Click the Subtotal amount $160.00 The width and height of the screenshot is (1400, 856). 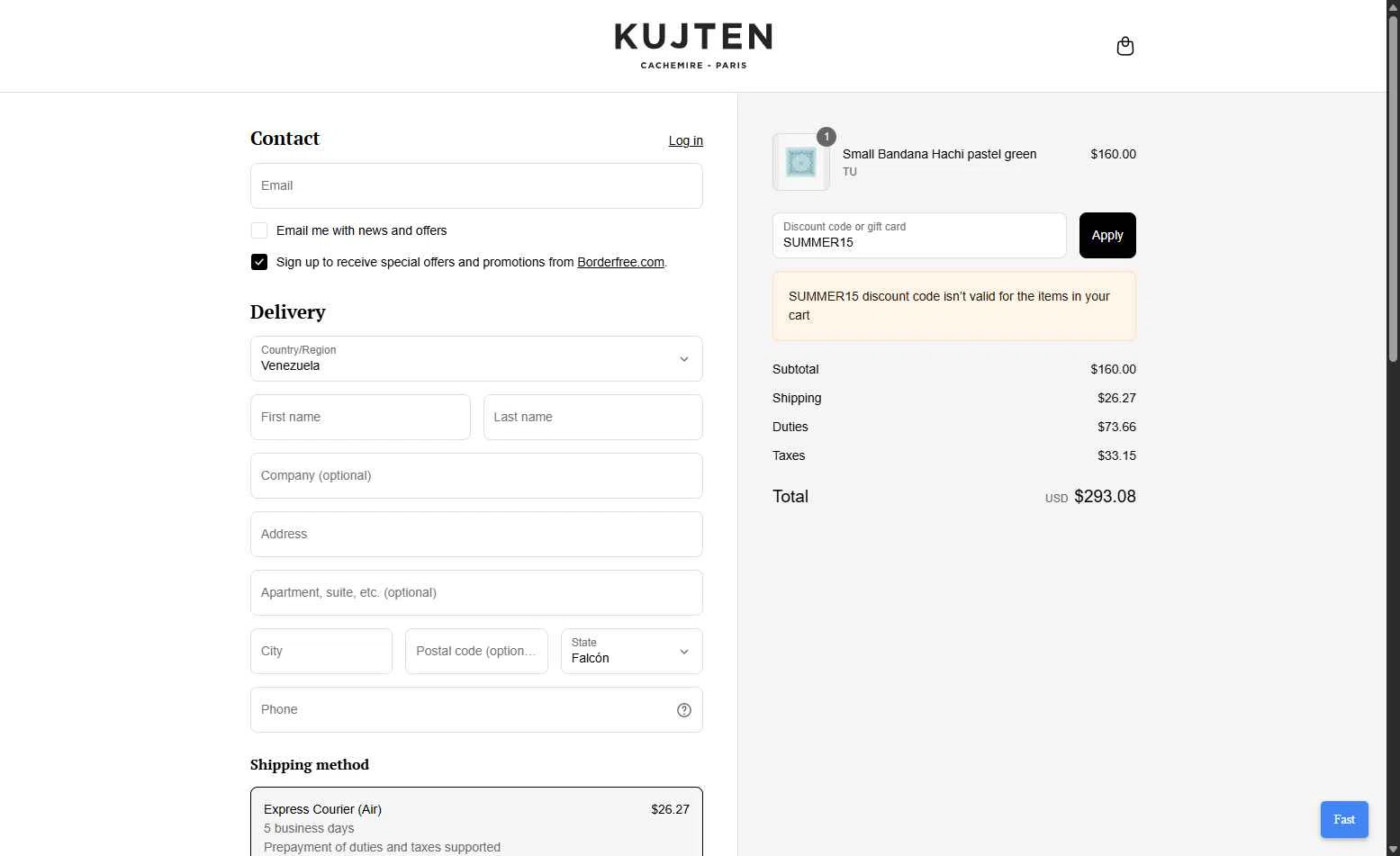(x=1113, y=369)
